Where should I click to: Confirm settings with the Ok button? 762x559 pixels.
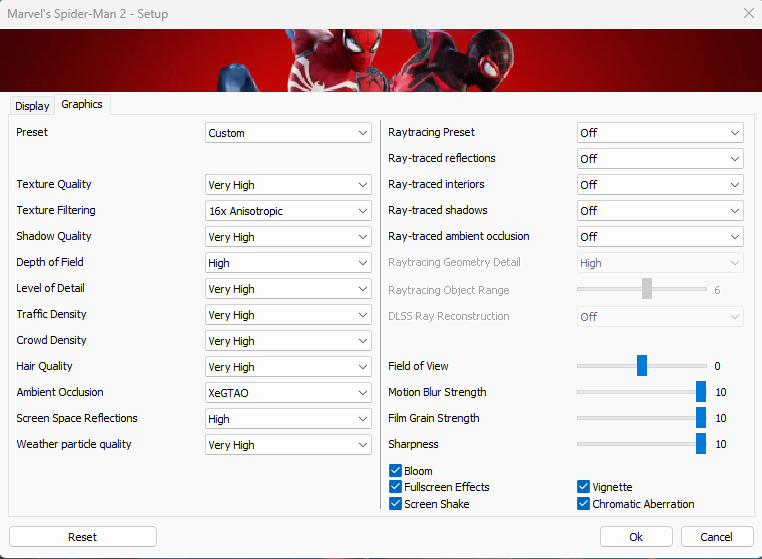point(636,537)
